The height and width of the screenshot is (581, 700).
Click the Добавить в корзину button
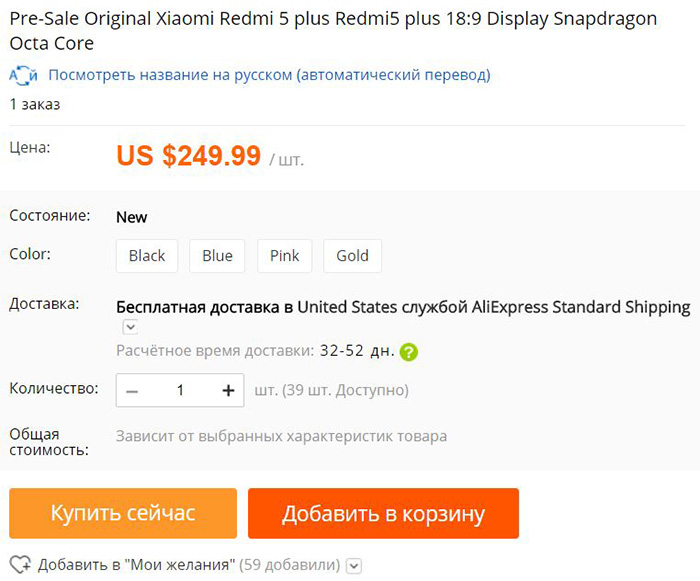[x=383, y=514]
